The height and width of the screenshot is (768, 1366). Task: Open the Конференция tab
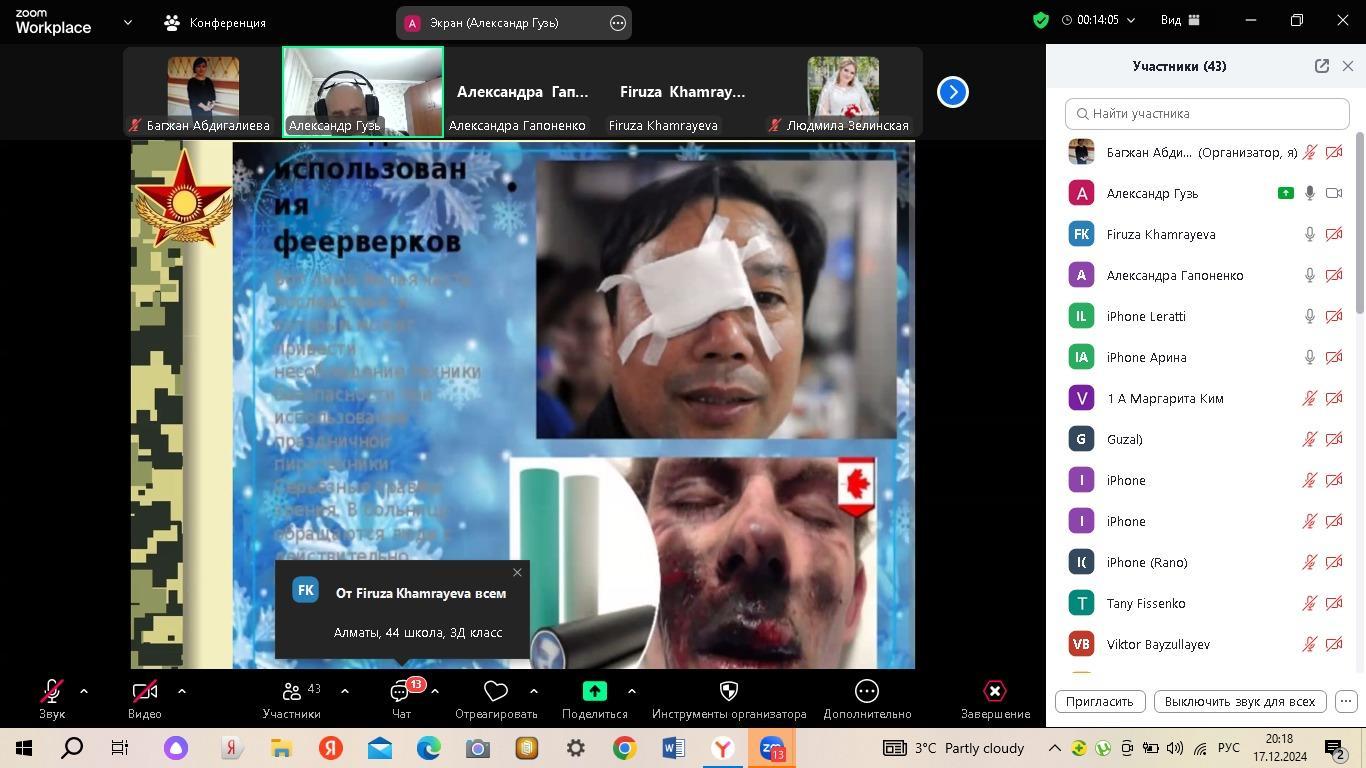(216, 22)
